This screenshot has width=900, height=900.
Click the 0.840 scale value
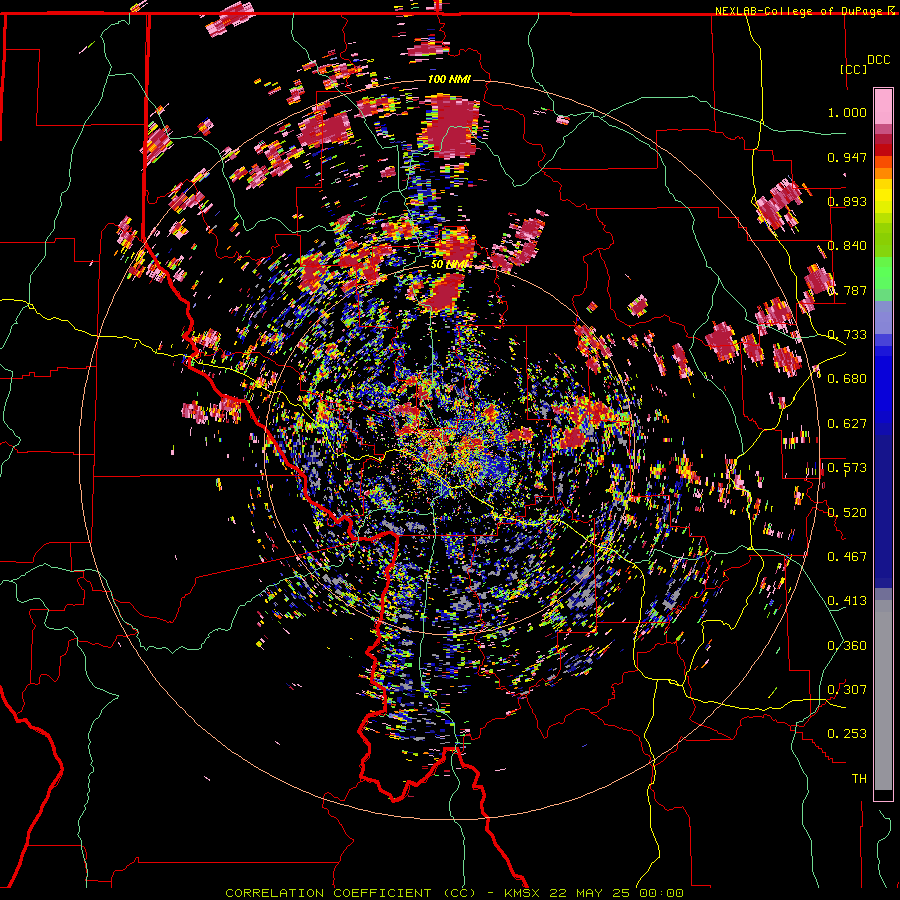point(847,246)
